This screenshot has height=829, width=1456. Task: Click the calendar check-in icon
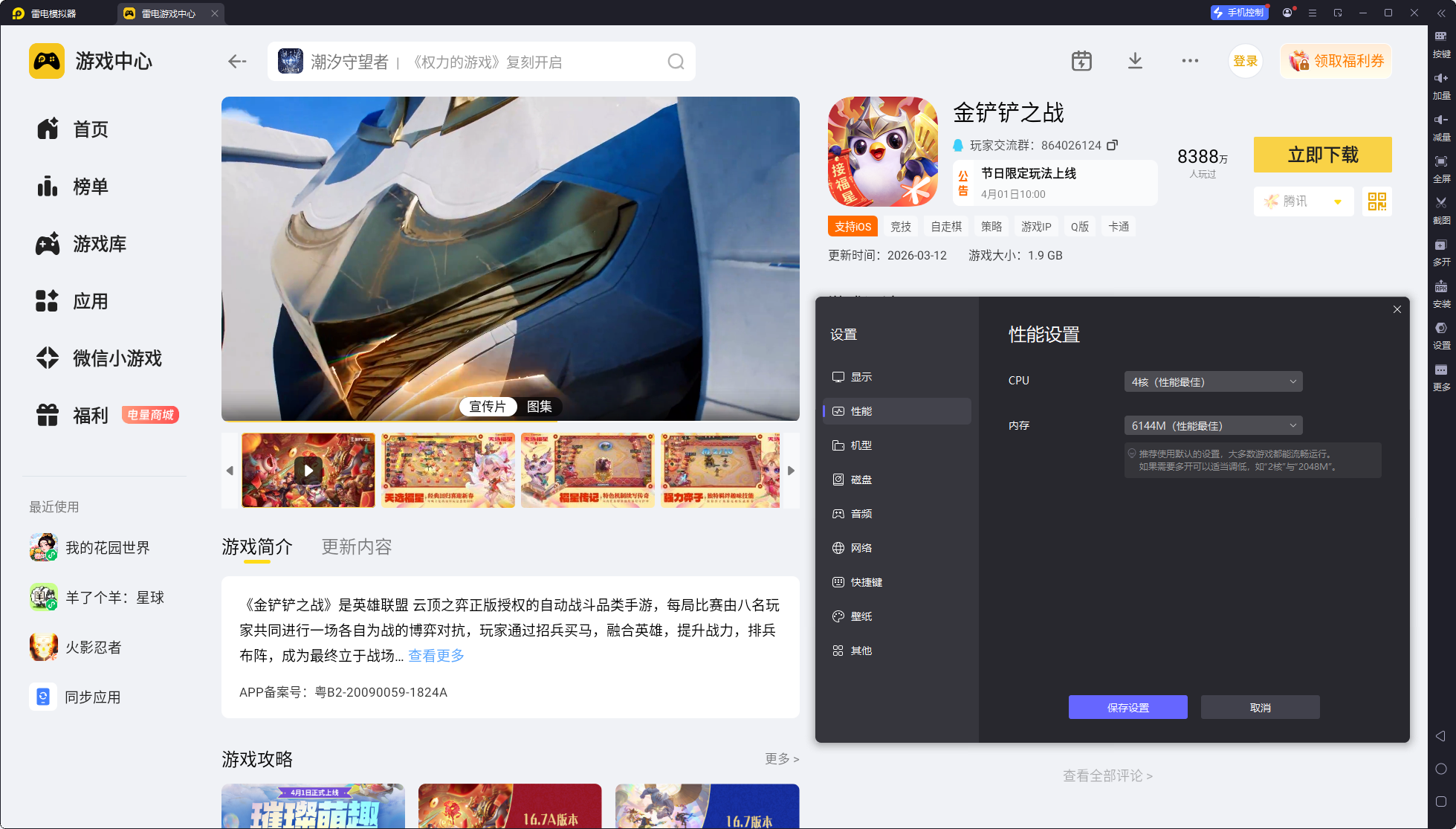tap(1081, 61)
